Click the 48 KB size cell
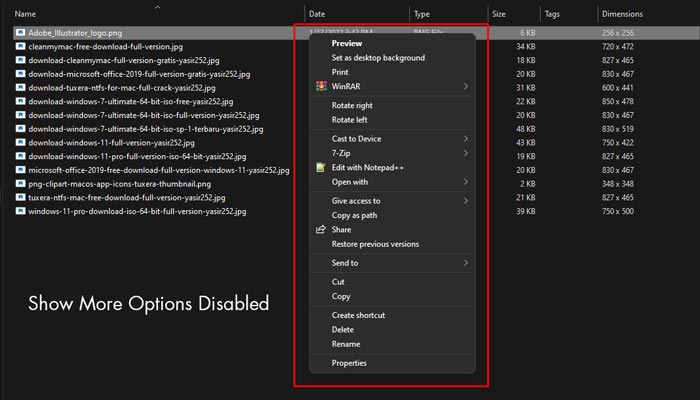Image resolution: width=700 pixels, height=400 pixels. [x=526, y=129]
